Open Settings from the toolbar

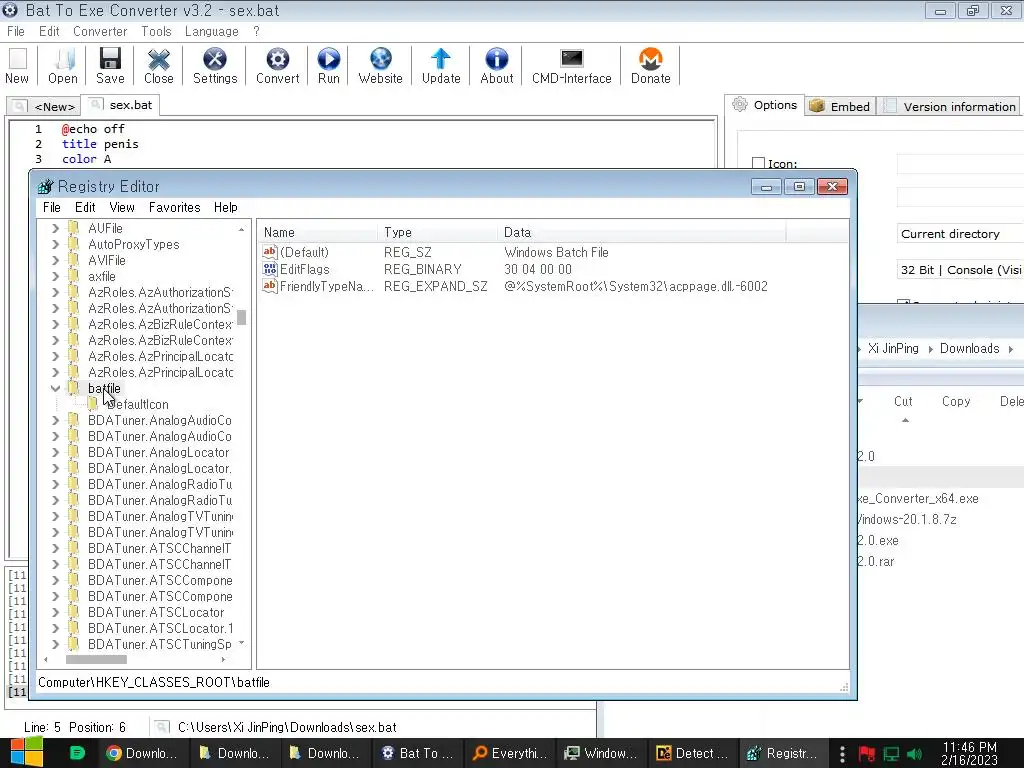click(215, 65)
